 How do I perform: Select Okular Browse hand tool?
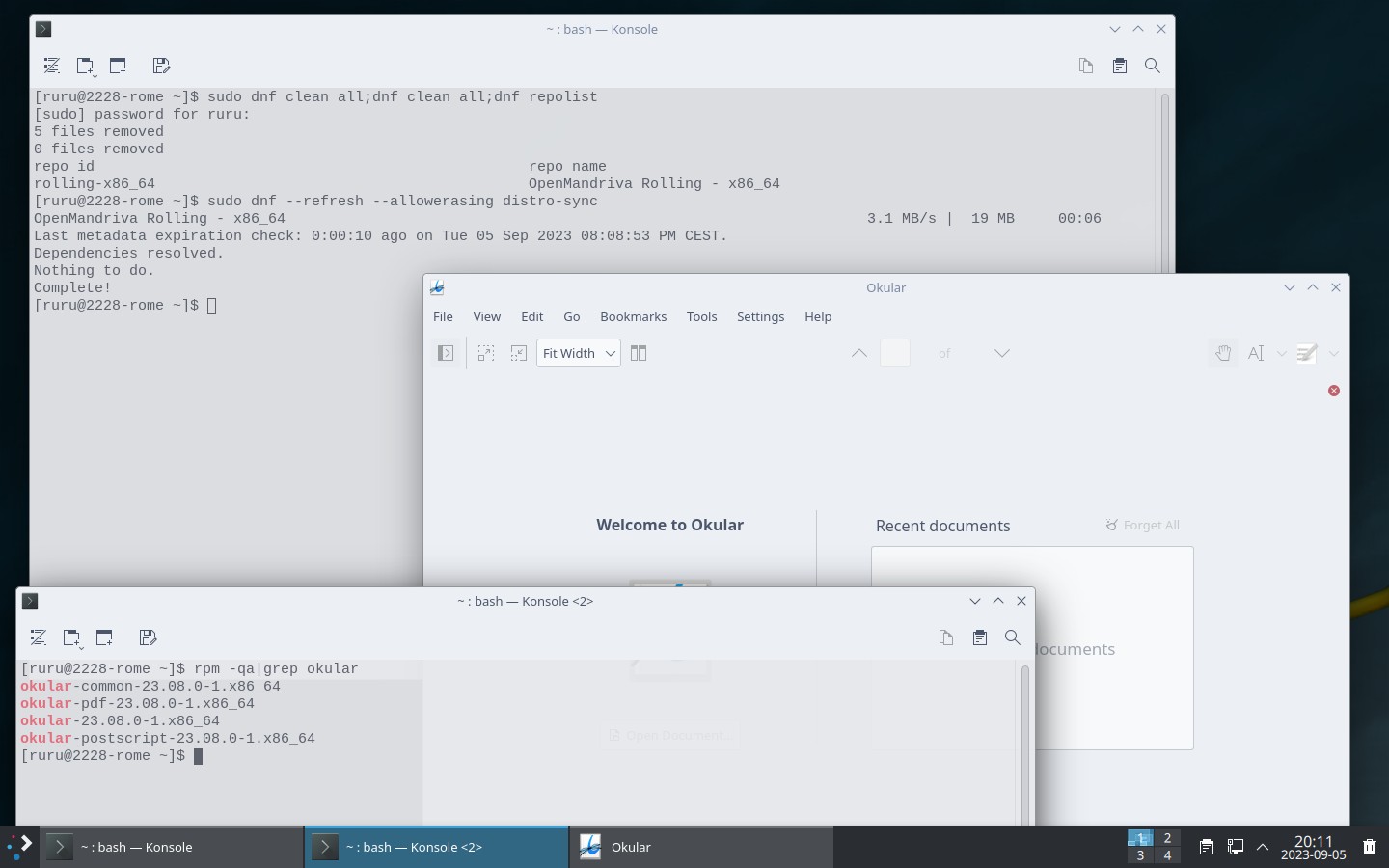point(1223,353)
